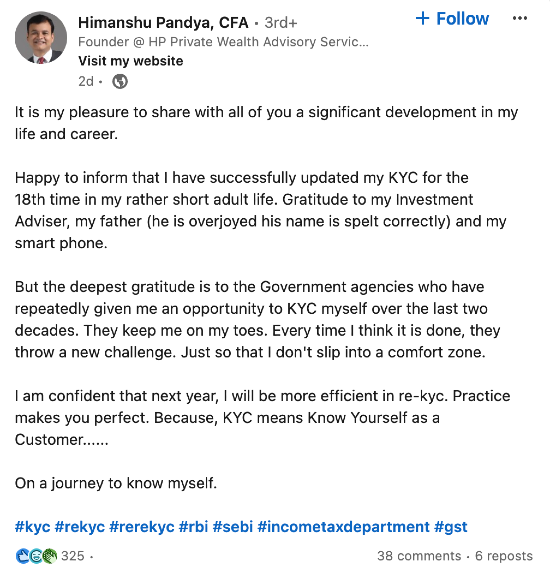View the 6 reposts
The height and width of the screenshot is (573, 550).
504,556
